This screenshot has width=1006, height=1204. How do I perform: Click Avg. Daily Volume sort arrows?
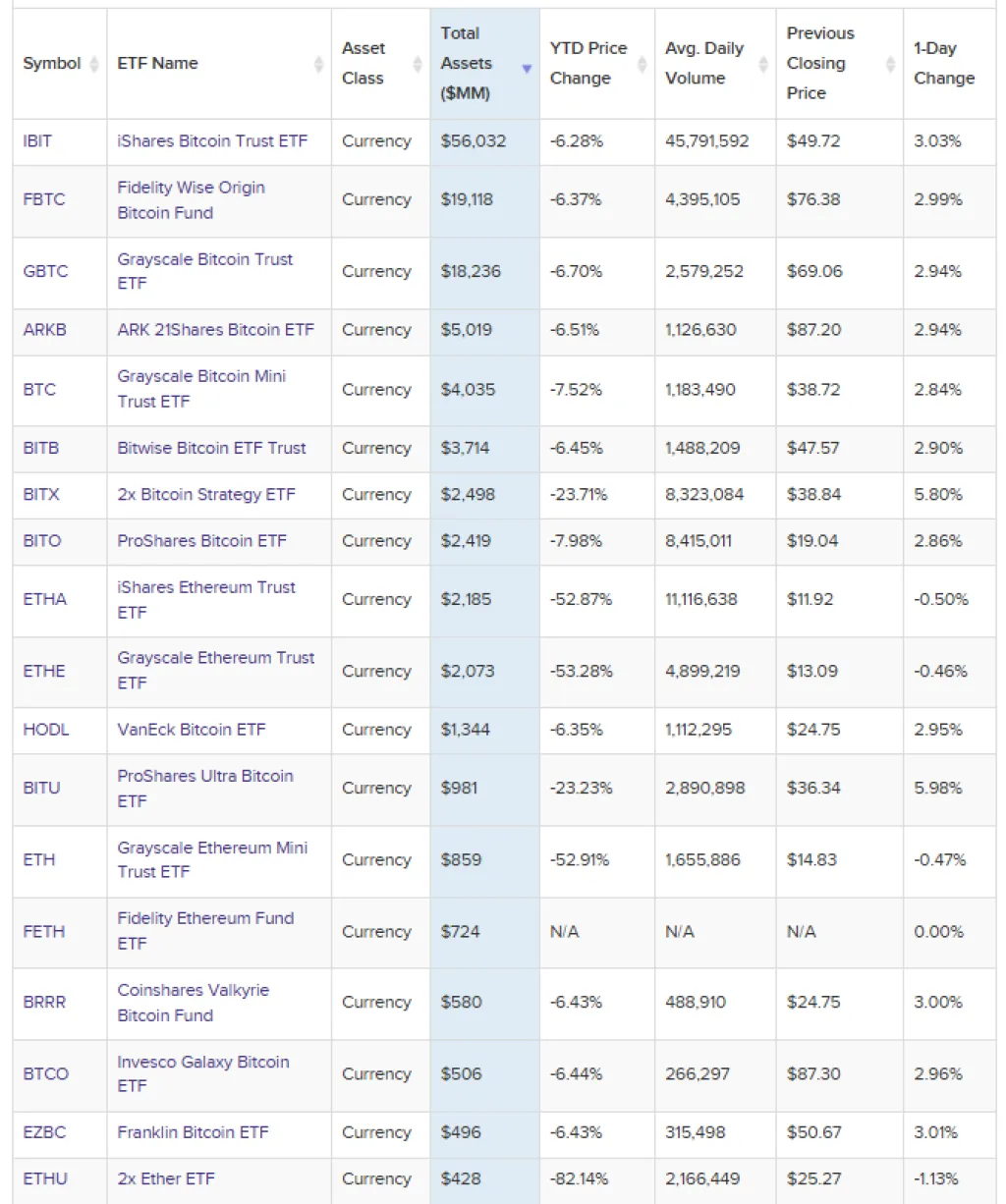point(763,64)
